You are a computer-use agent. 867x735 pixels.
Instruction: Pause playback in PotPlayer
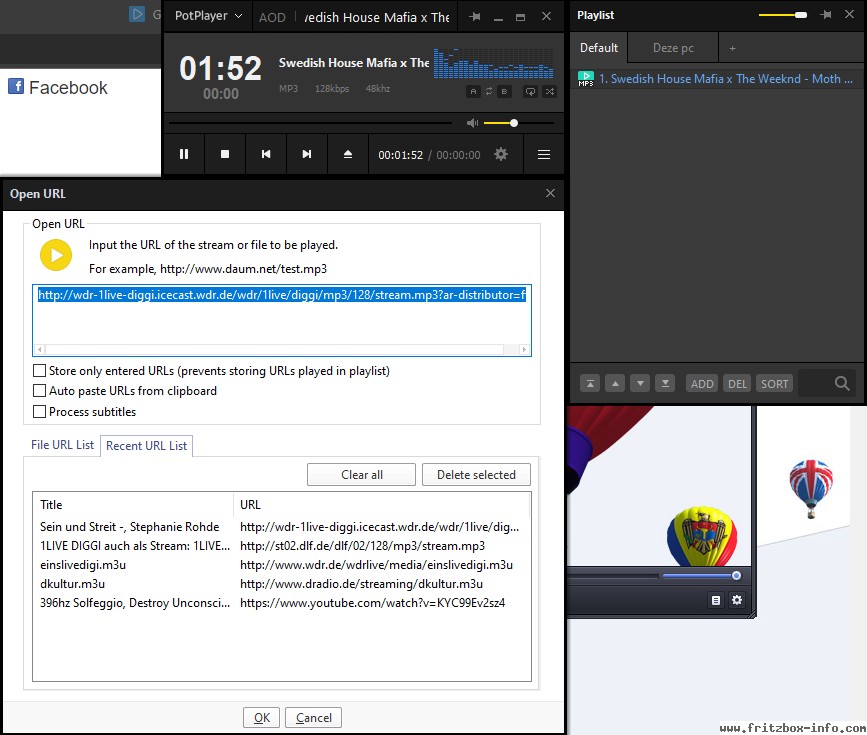coord(184,154)
